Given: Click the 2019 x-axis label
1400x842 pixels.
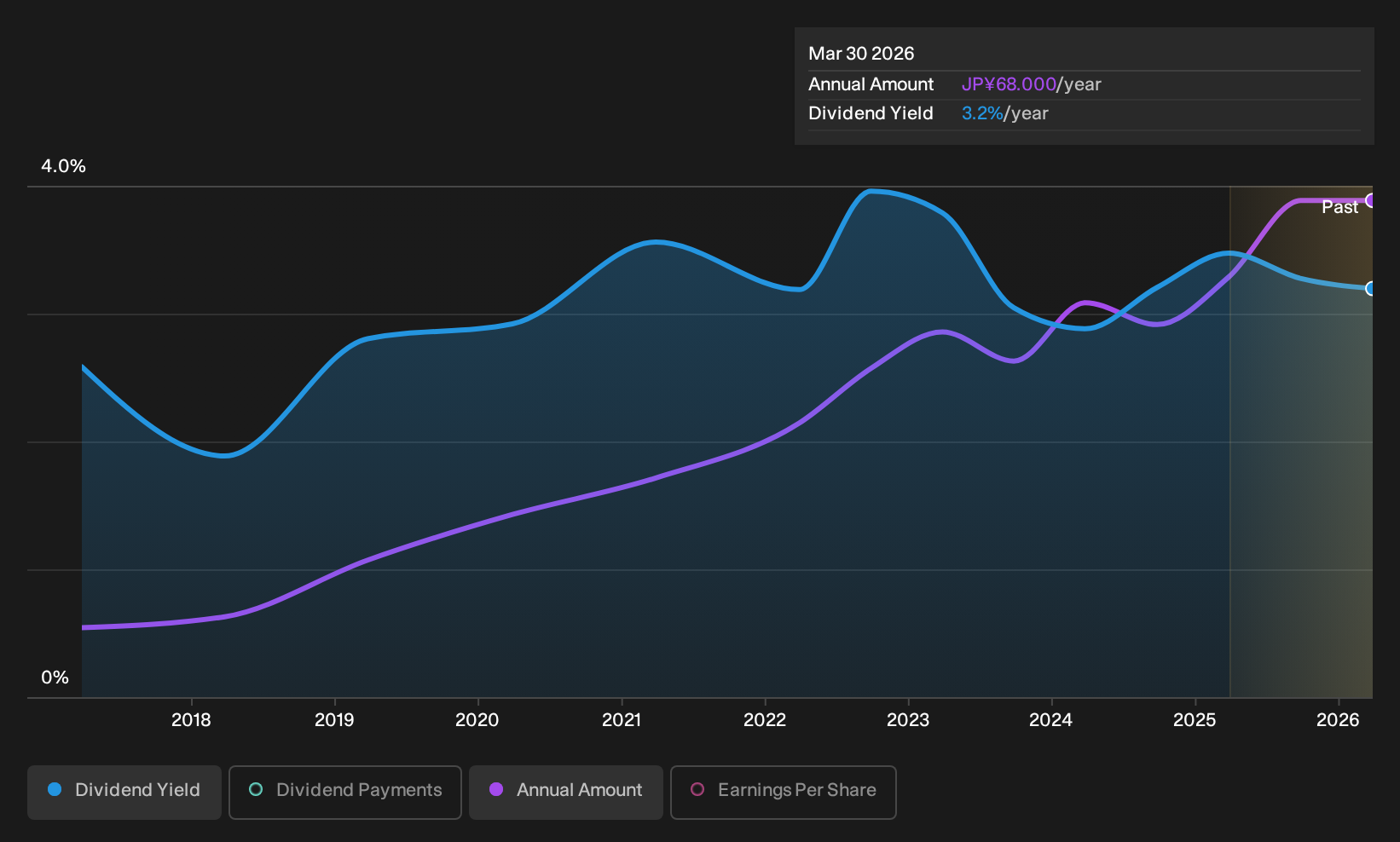Looking at the screenshot, I should click(x=334, y=720).
